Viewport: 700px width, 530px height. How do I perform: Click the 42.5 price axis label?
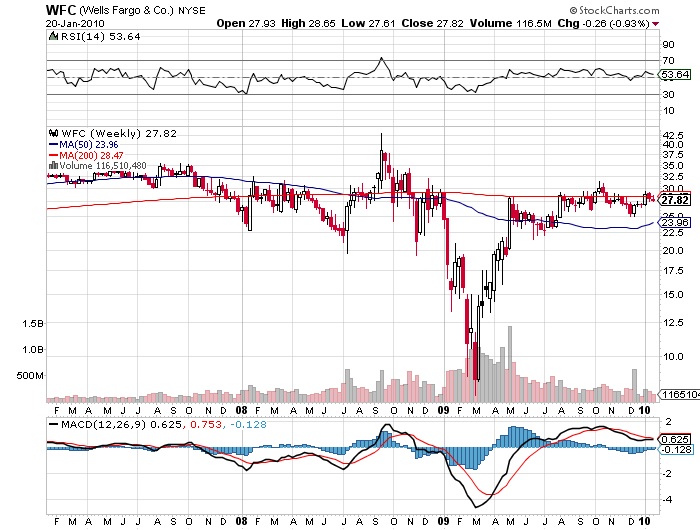tap(673, 135)
